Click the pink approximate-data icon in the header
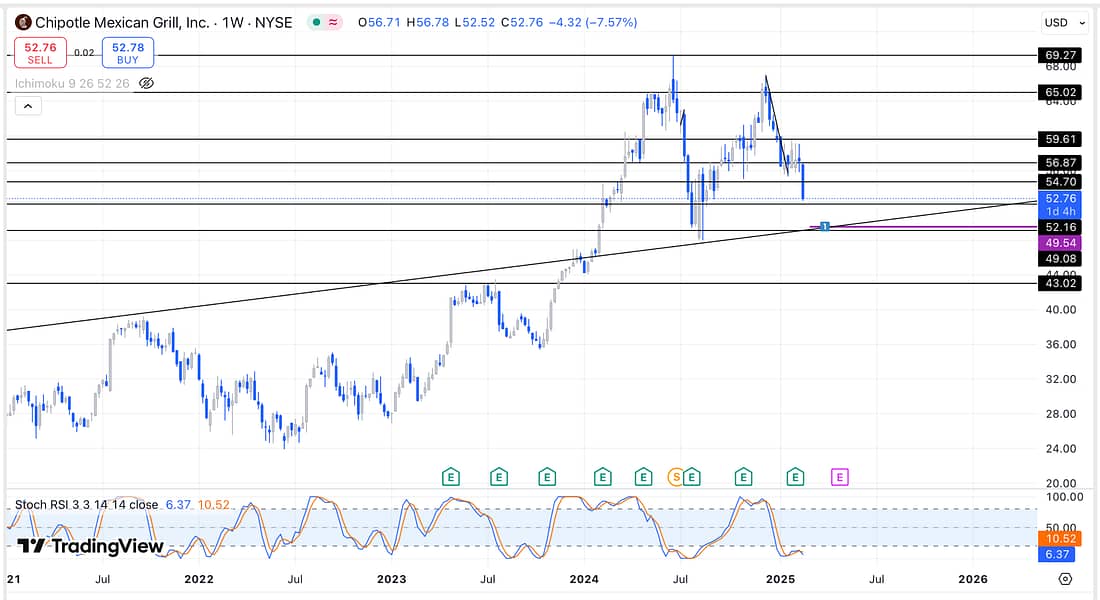 pos(333,22)
